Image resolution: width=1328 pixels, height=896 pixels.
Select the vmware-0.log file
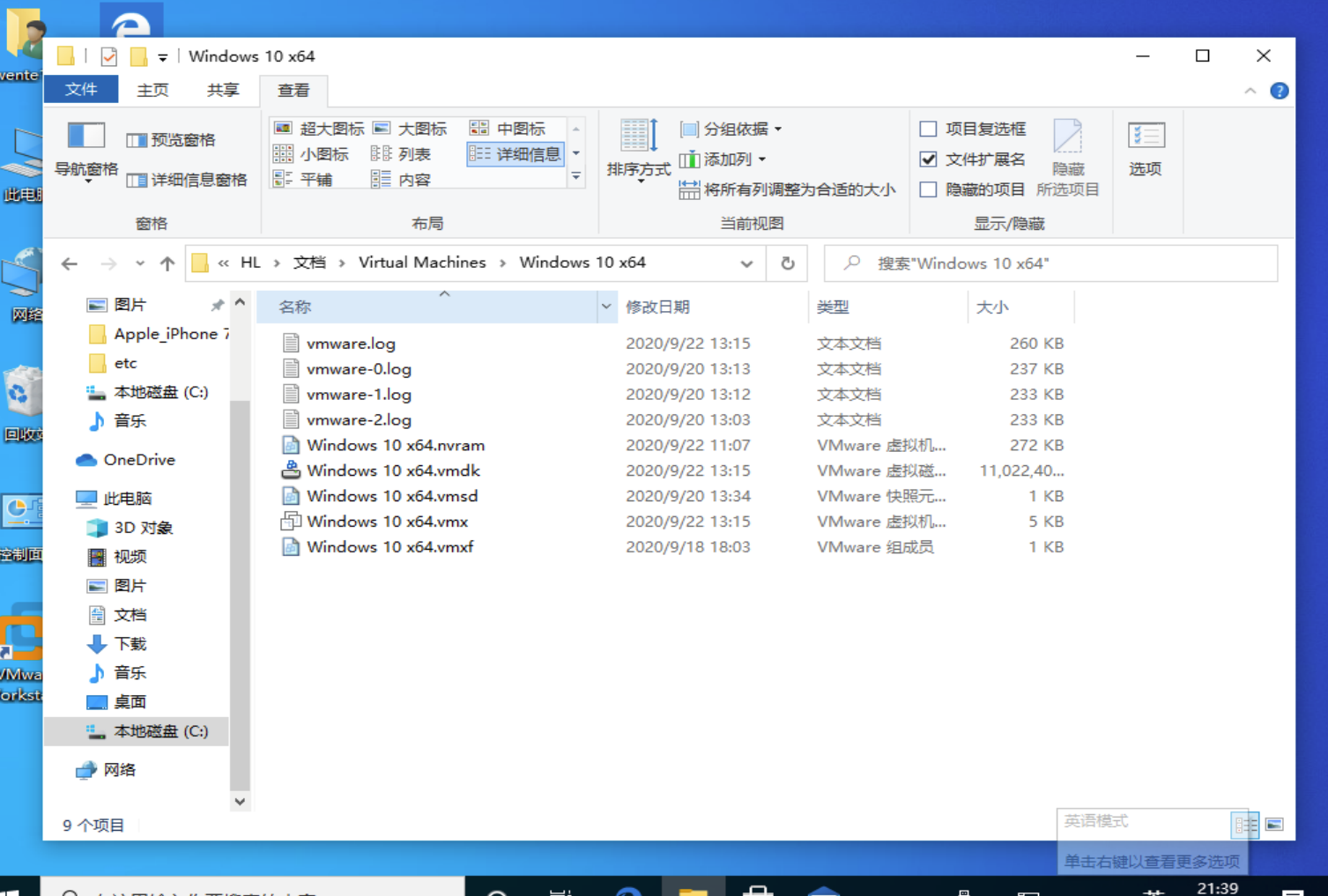pyautogui.click(x=359, y=369)
